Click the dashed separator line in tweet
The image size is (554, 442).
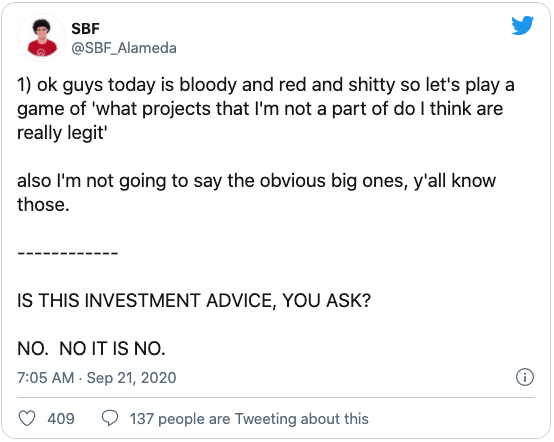coord(67,253)
